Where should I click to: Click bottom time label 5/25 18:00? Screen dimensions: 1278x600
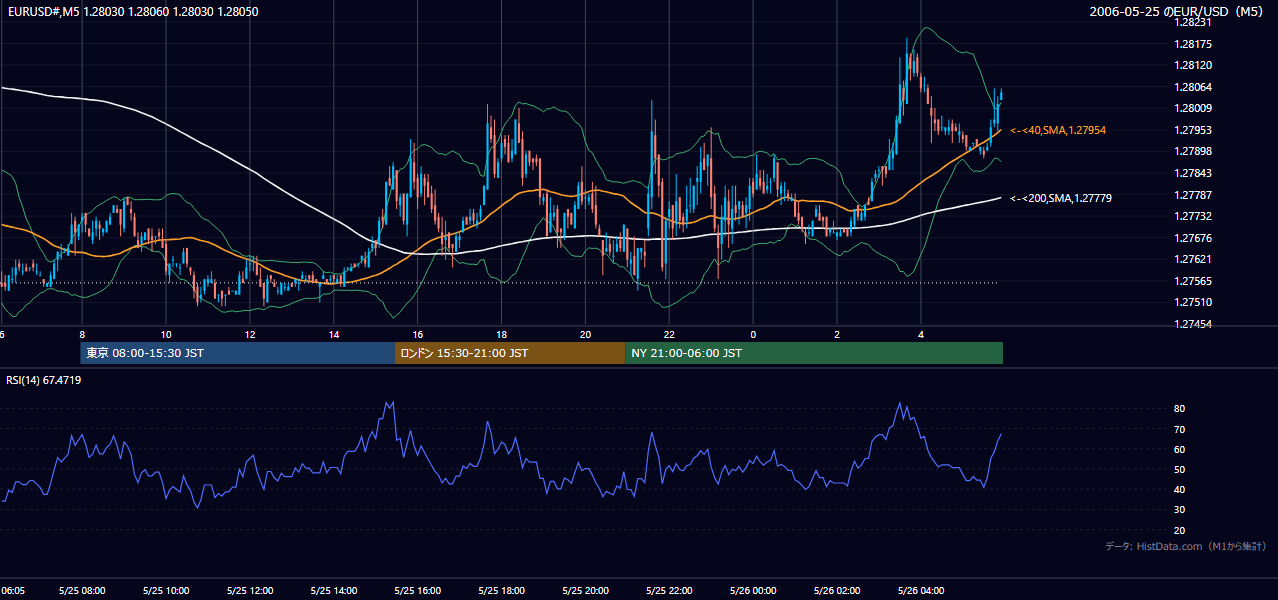pyautogui.click(x=502, y=590)
